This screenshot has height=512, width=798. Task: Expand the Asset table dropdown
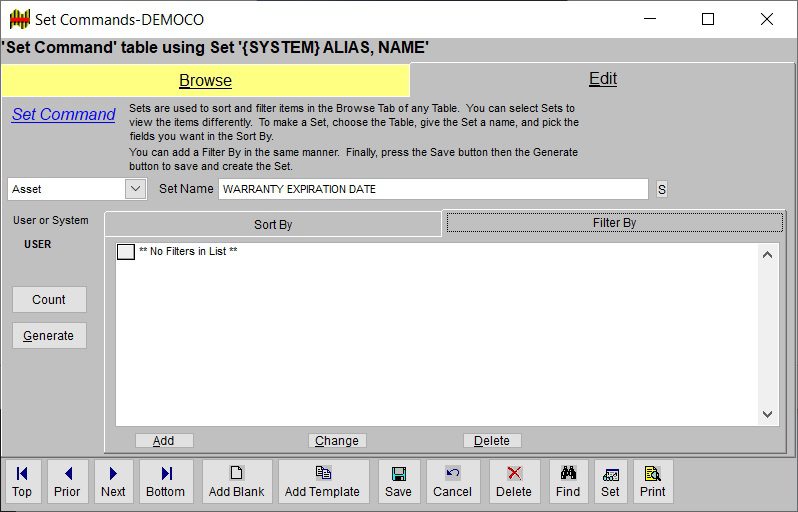[x=136, y=189]
